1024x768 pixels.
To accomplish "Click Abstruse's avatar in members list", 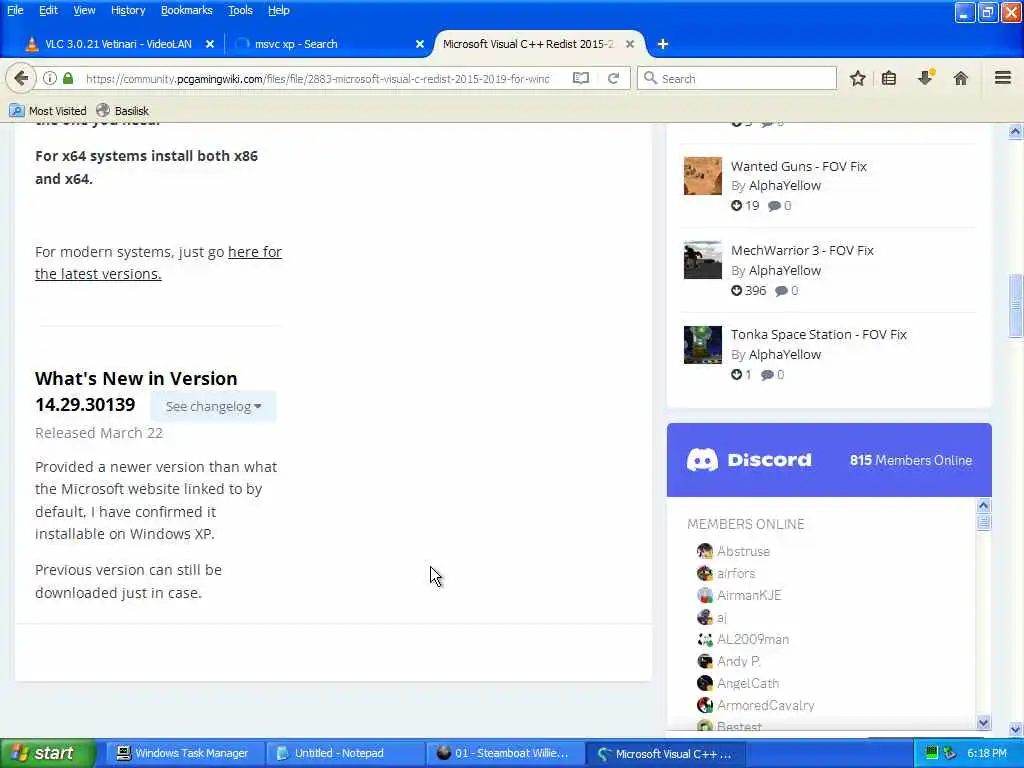I will pyautogui.click(x=705, y=551).
